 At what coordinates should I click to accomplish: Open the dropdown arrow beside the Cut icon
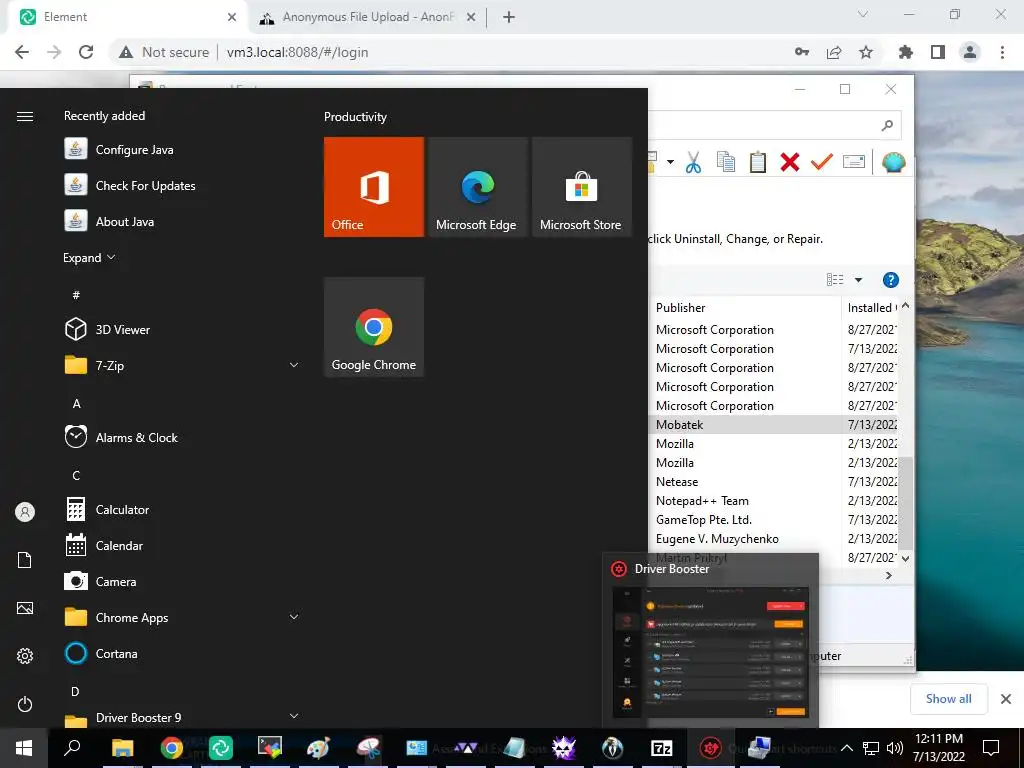(x=670, y=162)
